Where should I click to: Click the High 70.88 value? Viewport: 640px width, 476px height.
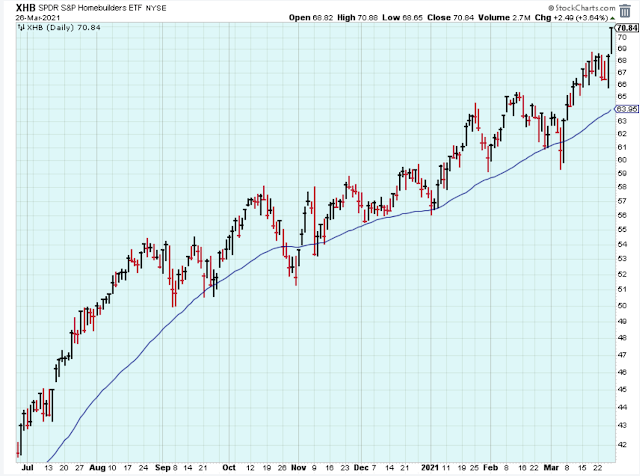tap(357, 18)
